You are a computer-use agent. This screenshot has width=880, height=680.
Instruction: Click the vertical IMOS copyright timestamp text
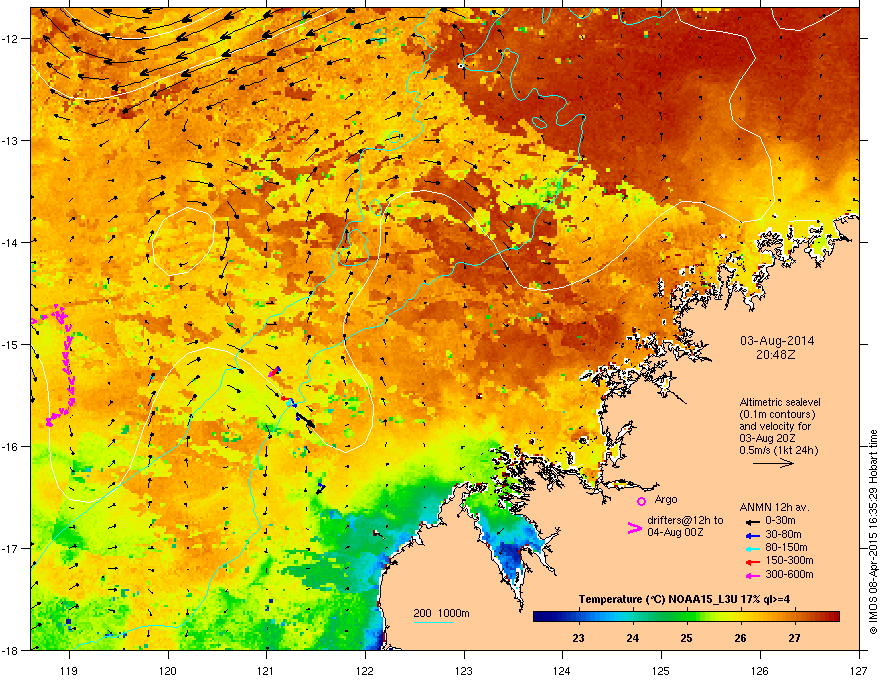point(873,532)
